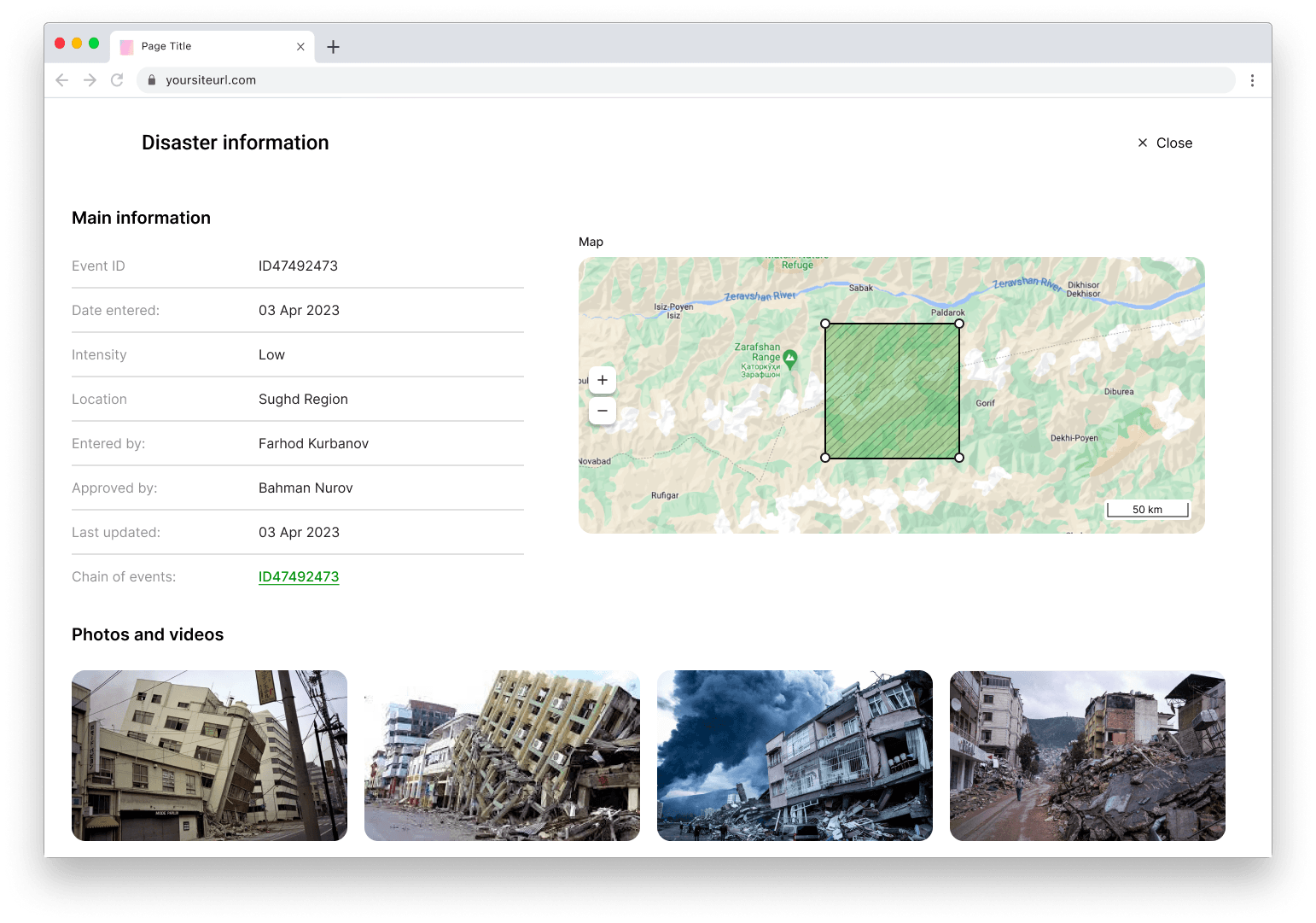The width and height of the screenshot is (1316, 923).
Task: Click the Date entered value 03 Apr 2023
Action: 299,311
